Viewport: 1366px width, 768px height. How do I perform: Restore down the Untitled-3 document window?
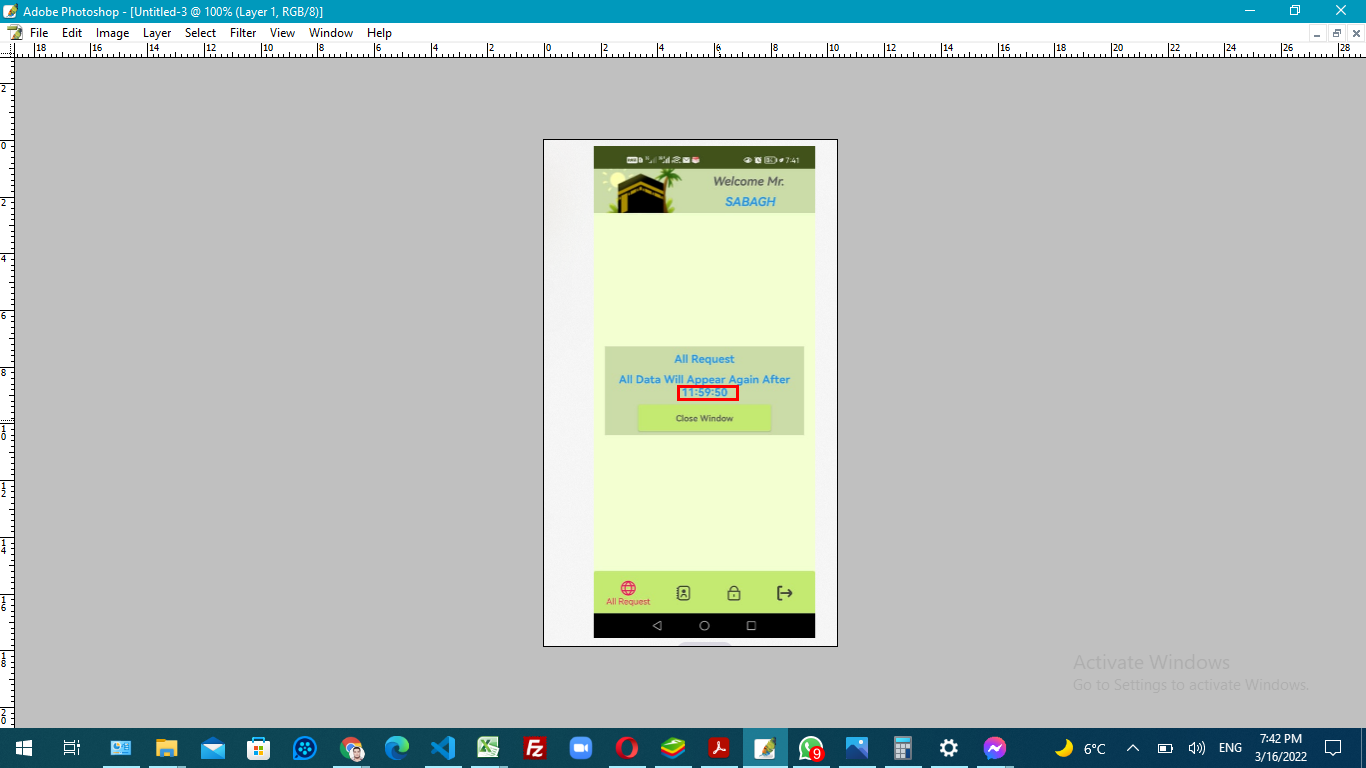(1337, 33)
